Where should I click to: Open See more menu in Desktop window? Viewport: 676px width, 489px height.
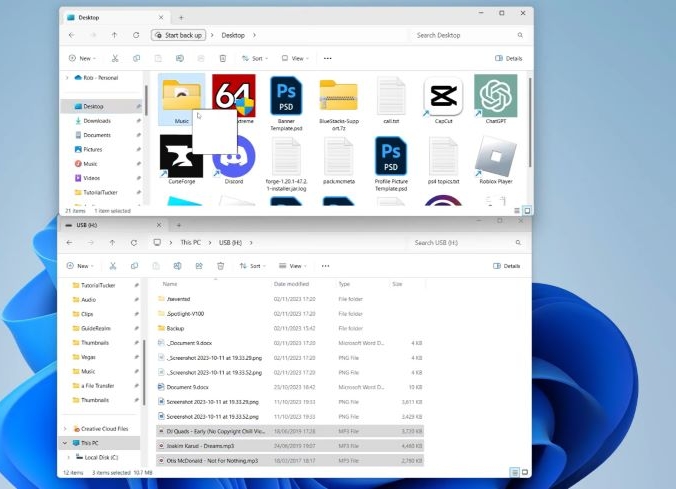click(328, 58)
